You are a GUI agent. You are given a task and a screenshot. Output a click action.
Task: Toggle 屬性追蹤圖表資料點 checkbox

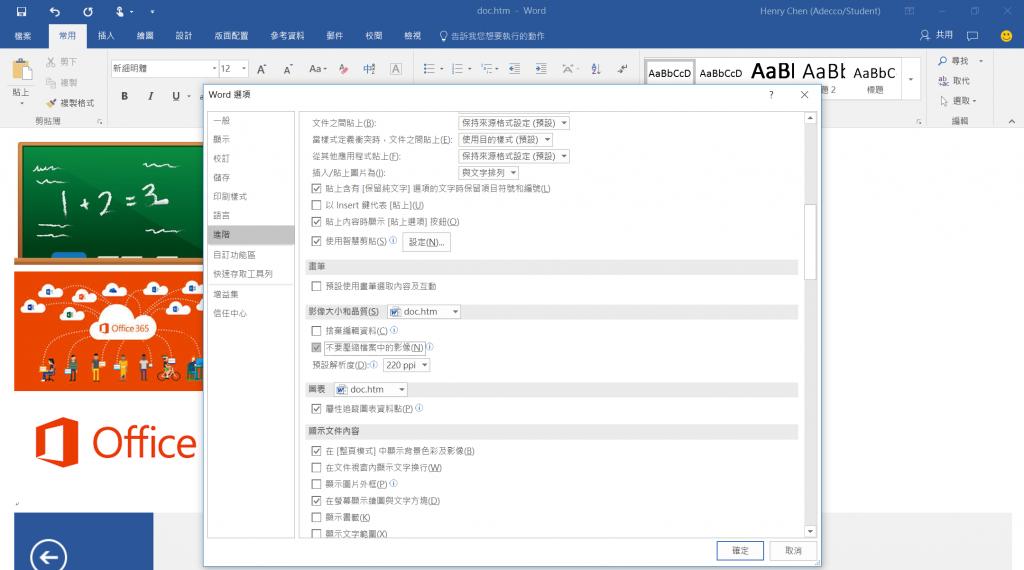pyautogui.click(x=316, y=409)
